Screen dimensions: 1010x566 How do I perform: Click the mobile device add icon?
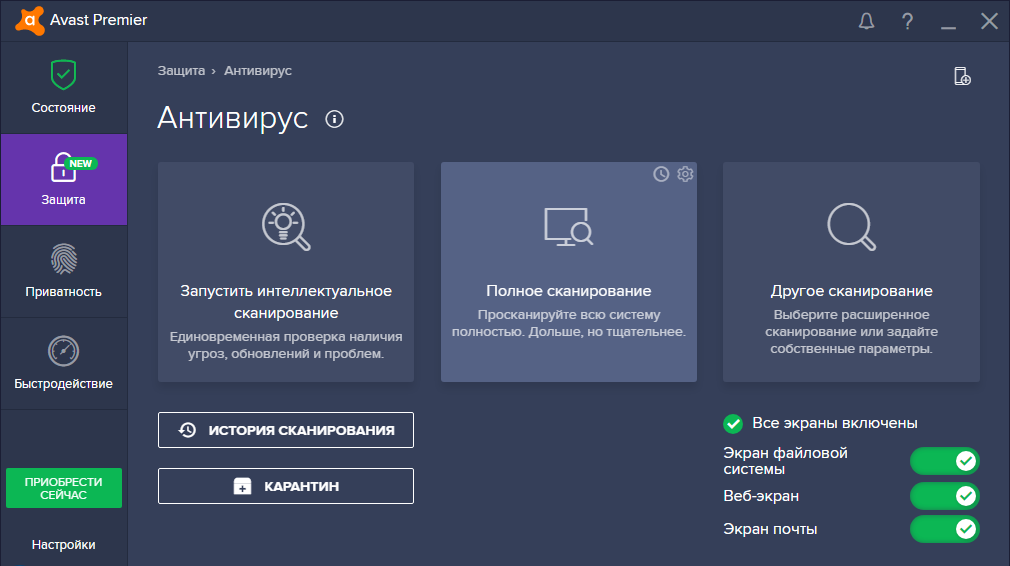click(x=962, y=76)
